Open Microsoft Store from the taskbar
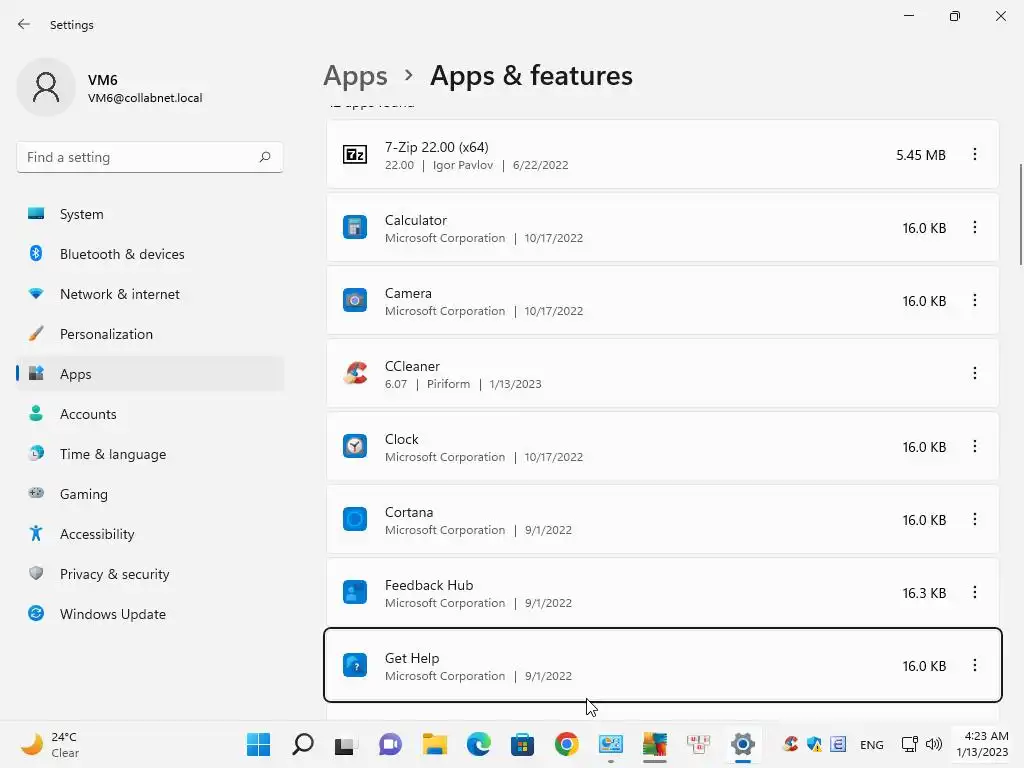The image size is (1024, 768). click(x=522, y=744)
